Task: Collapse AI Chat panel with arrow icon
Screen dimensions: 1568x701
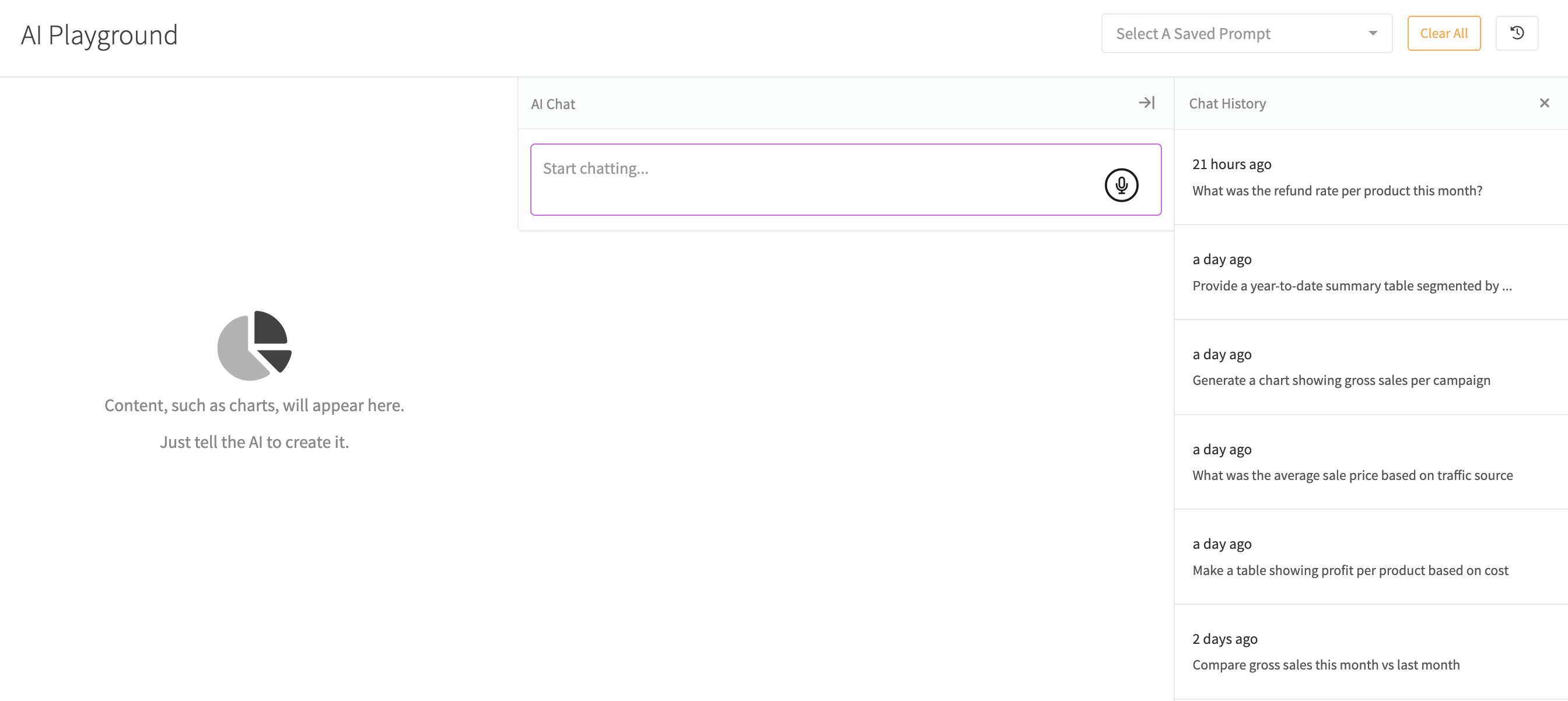Action: point(1146,103)
